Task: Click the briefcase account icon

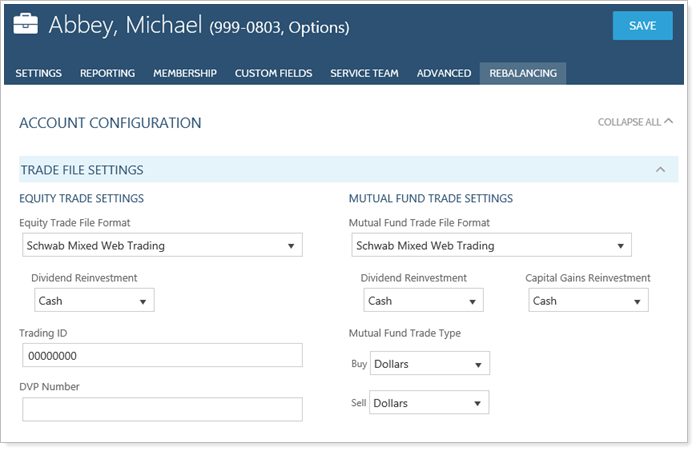Action: click(x=27, y=25)
